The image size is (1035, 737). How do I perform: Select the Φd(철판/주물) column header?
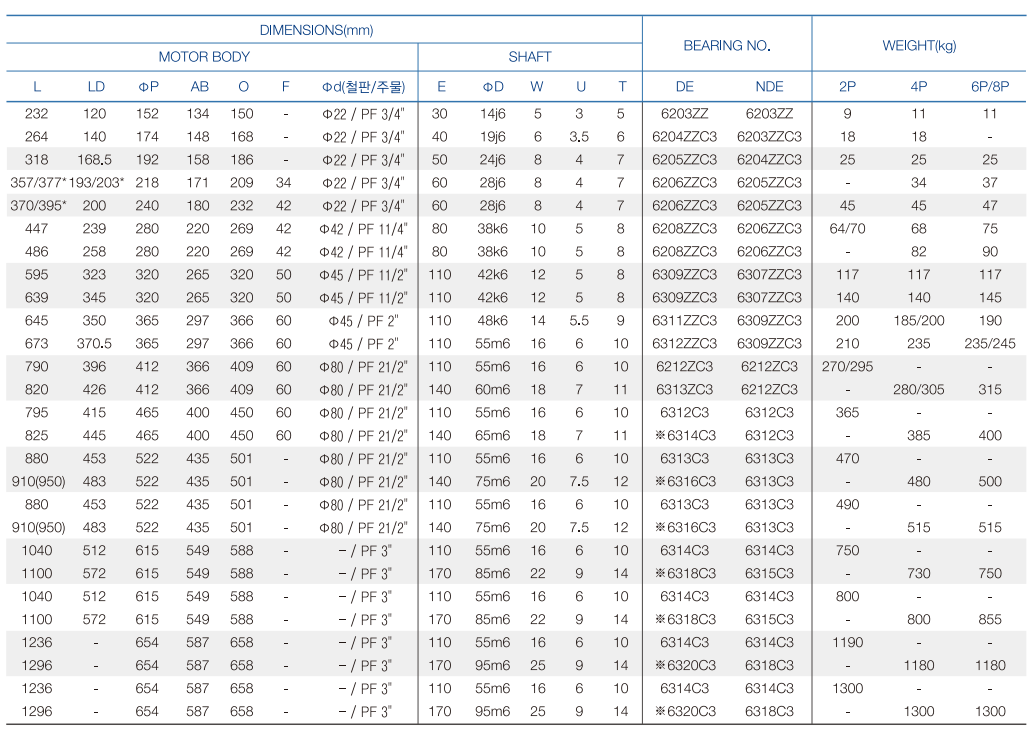tap(363, 86)
